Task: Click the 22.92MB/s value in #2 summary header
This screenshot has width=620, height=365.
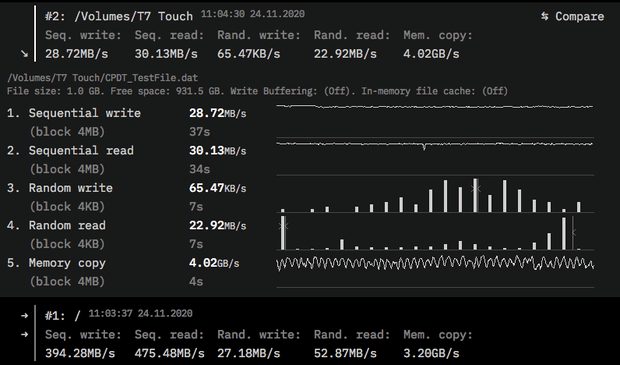Action: point(345,54)
